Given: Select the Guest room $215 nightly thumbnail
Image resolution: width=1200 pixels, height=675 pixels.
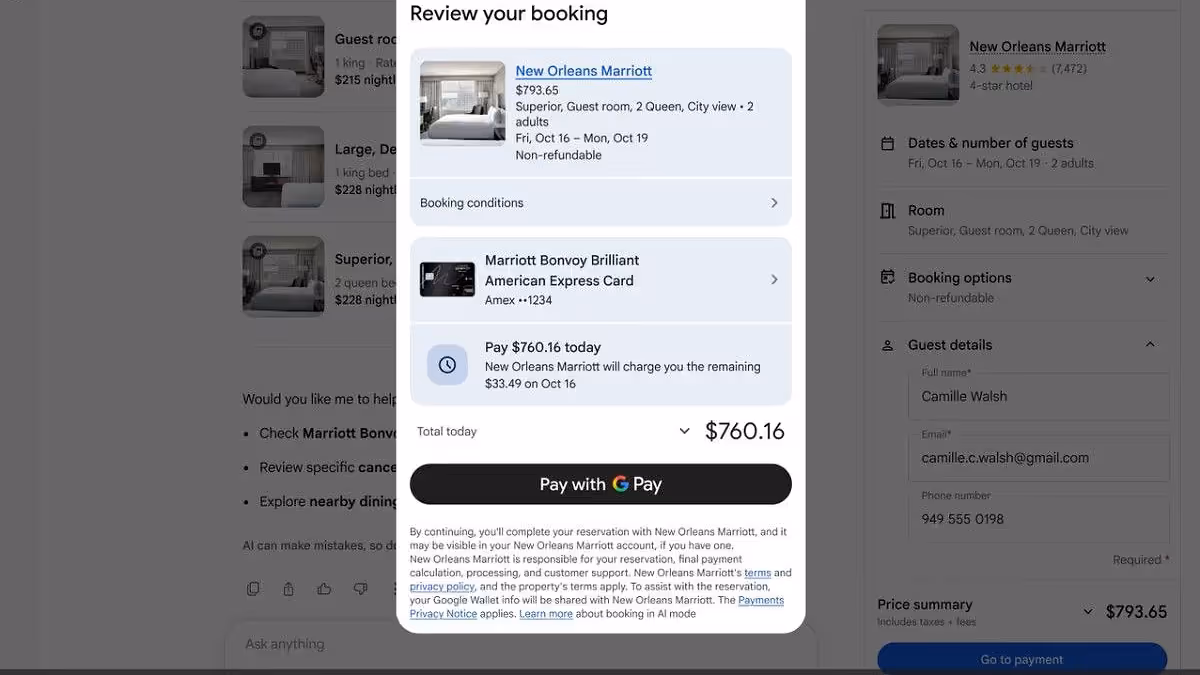Looking at the screenshot, I should pyautogui.click(x=284, y=56).
